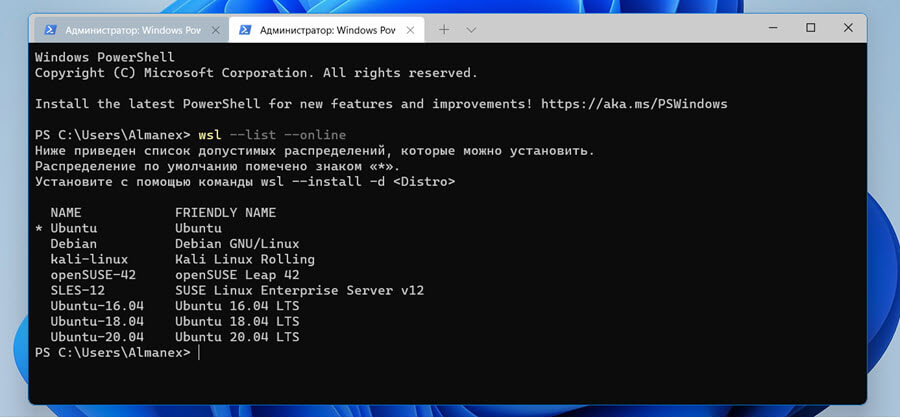Viewport: 900px width, 418px height.
Task: Click the 'openSUSE-42' distro name
Action: (93, 275)
